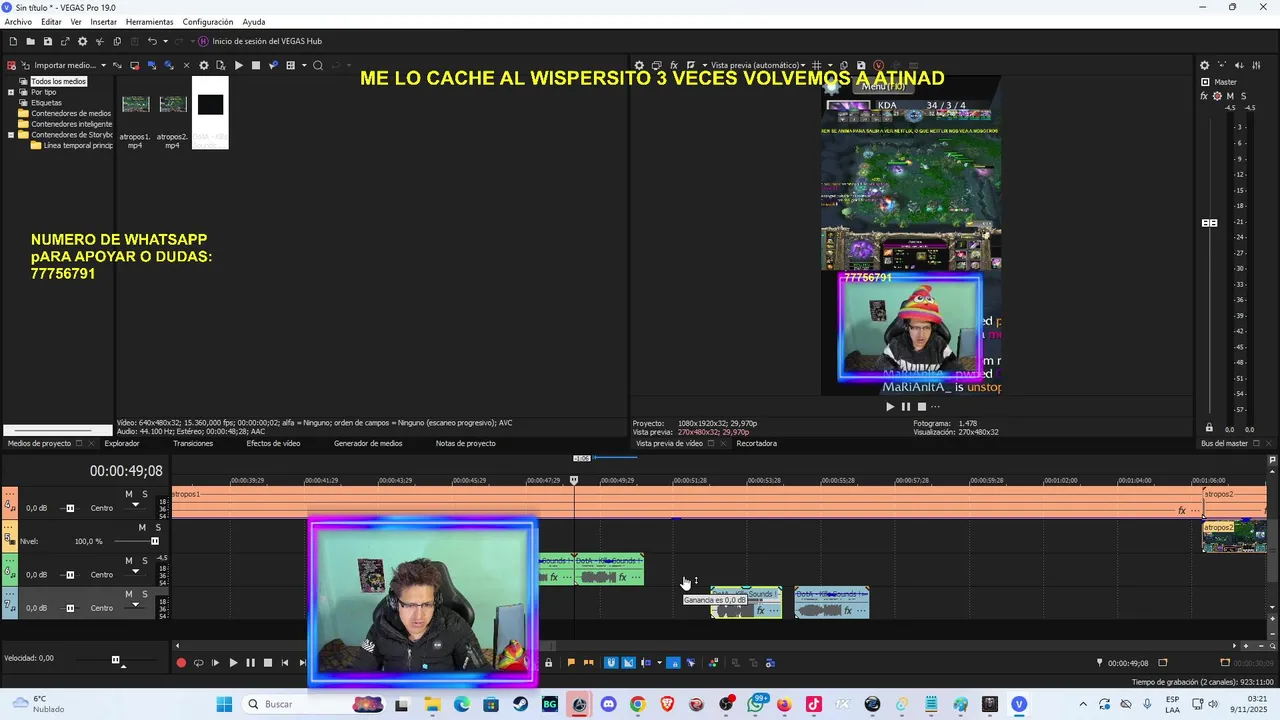
Task: Mute track 5 with M button
Action: pos(142,527)
